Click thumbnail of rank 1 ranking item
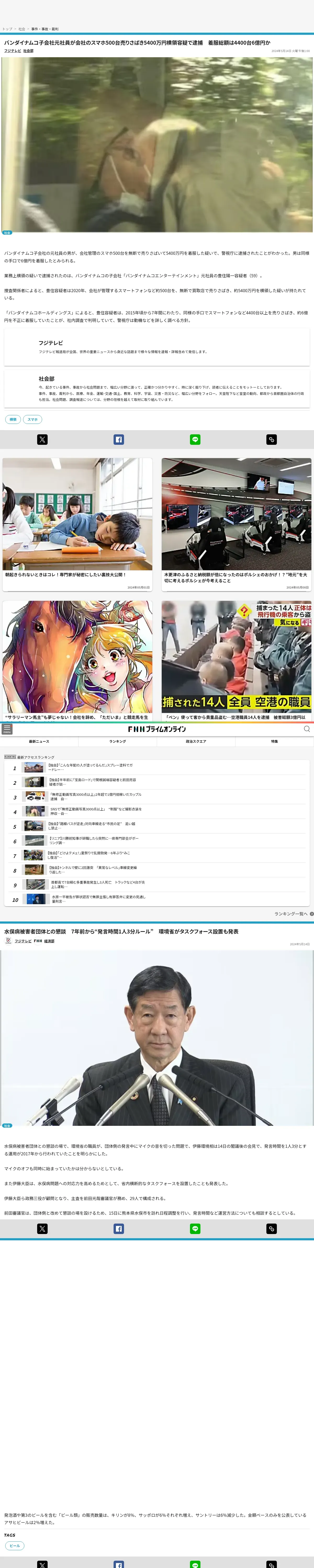Viewport: 314px width, 1568px height. click(x=33, y=768)
